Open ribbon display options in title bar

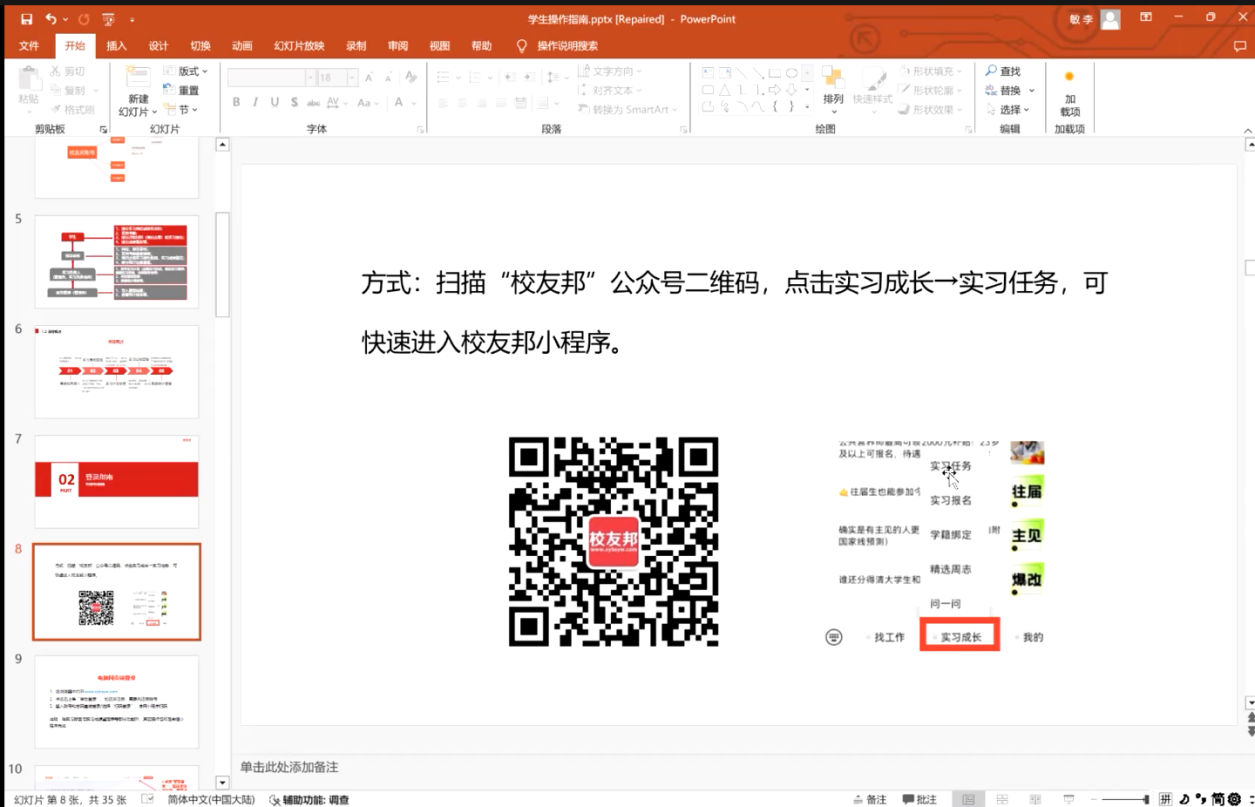[1146, 18]
